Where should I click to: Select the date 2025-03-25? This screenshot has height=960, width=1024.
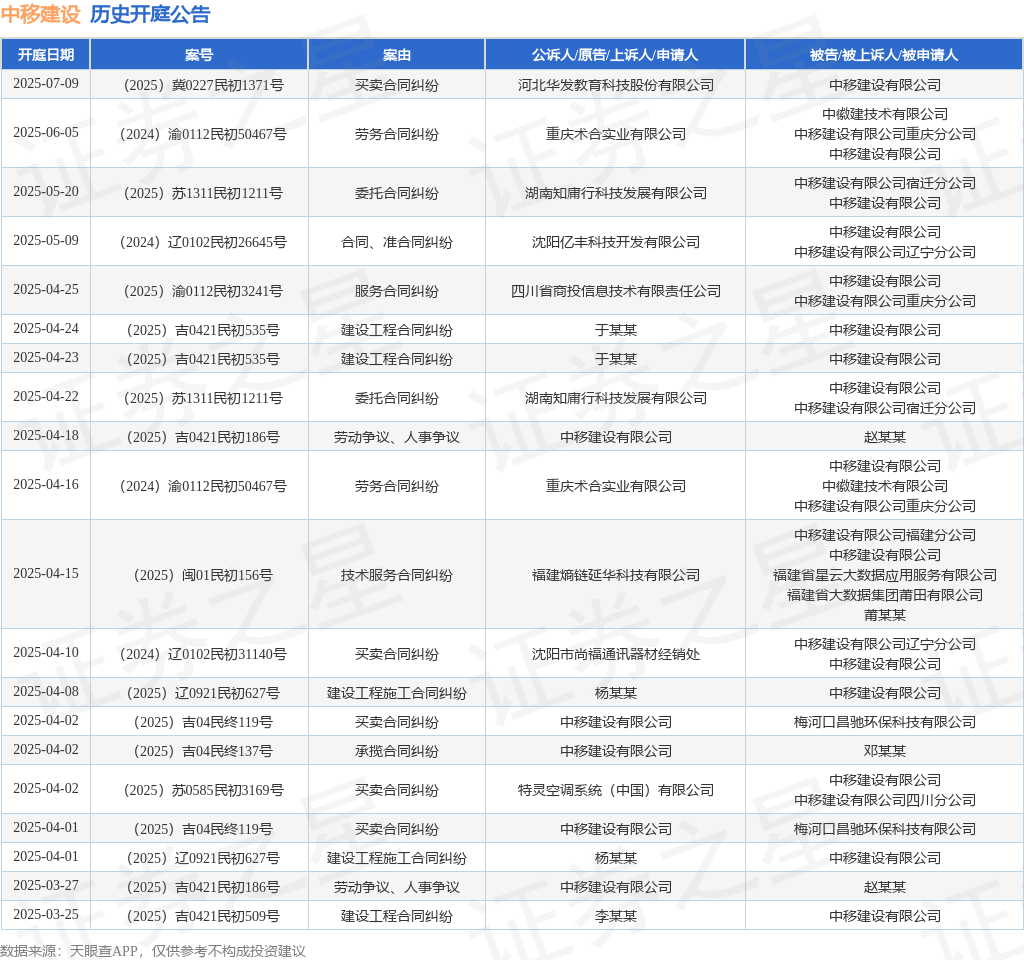(46, 914)
